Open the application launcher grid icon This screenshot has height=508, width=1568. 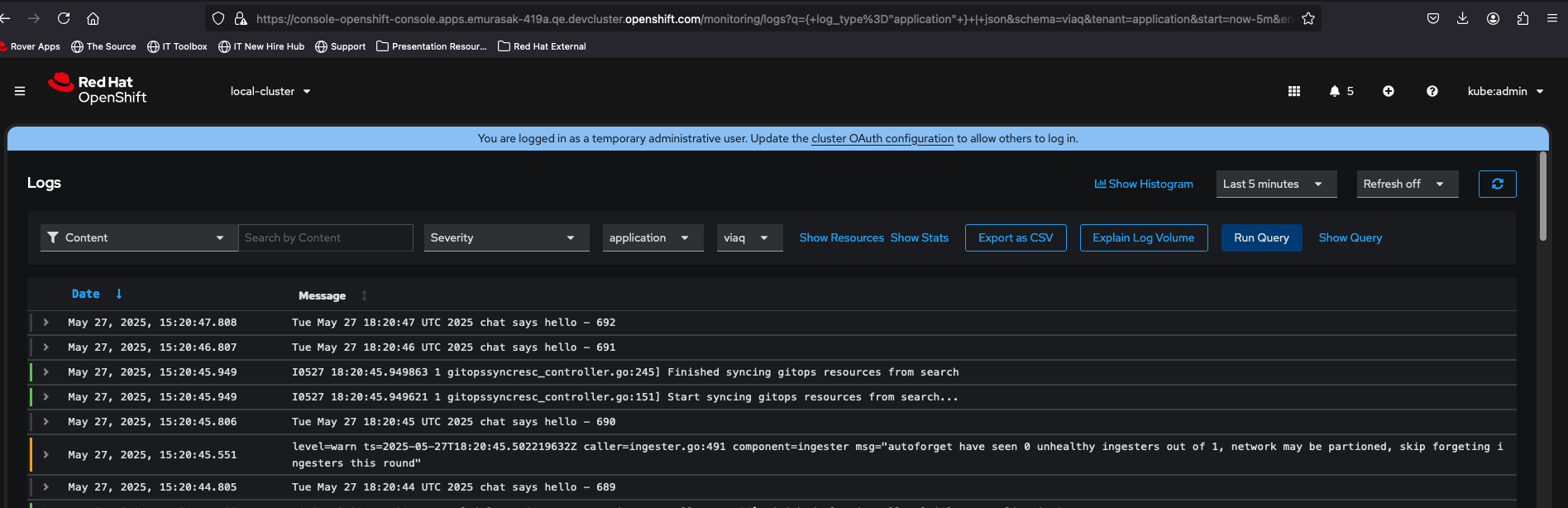(1294, 91)
